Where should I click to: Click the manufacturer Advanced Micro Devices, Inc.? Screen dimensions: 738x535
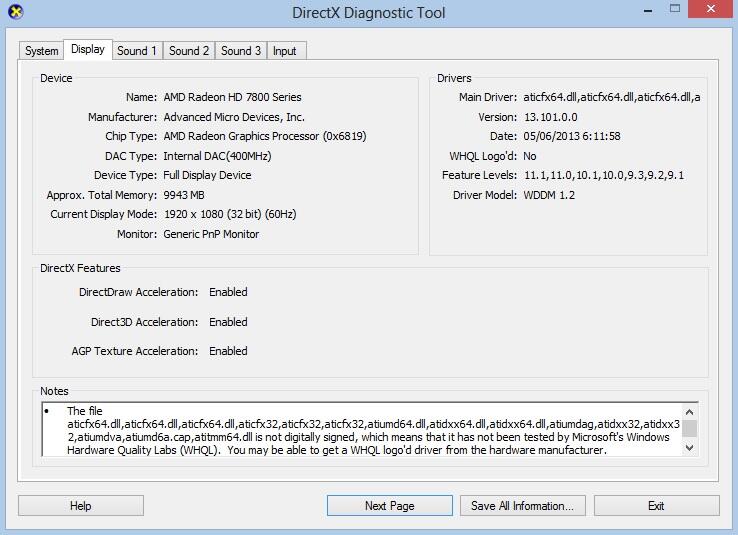tap(234, 117)
